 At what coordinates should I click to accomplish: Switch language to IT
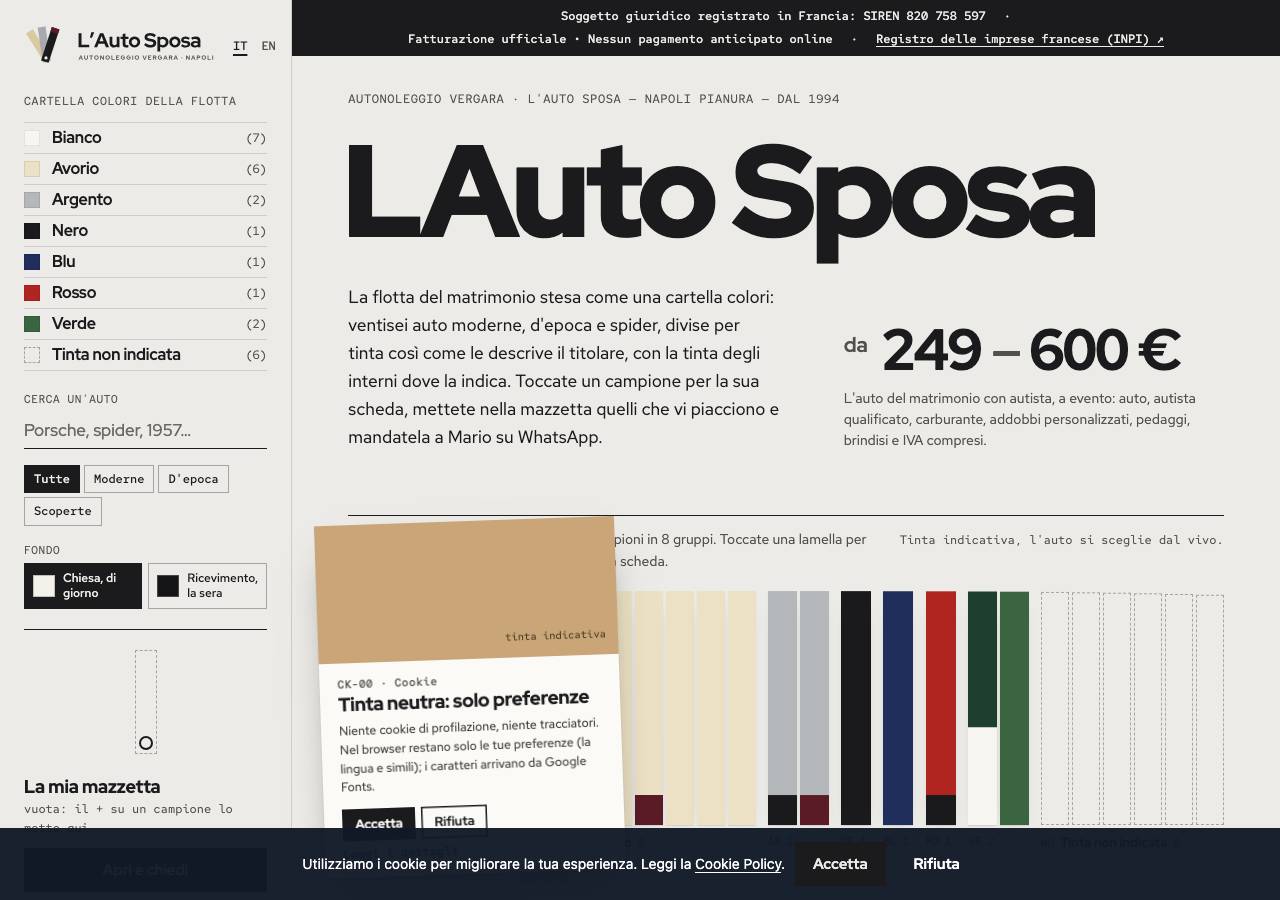click(x=240, y=46)
